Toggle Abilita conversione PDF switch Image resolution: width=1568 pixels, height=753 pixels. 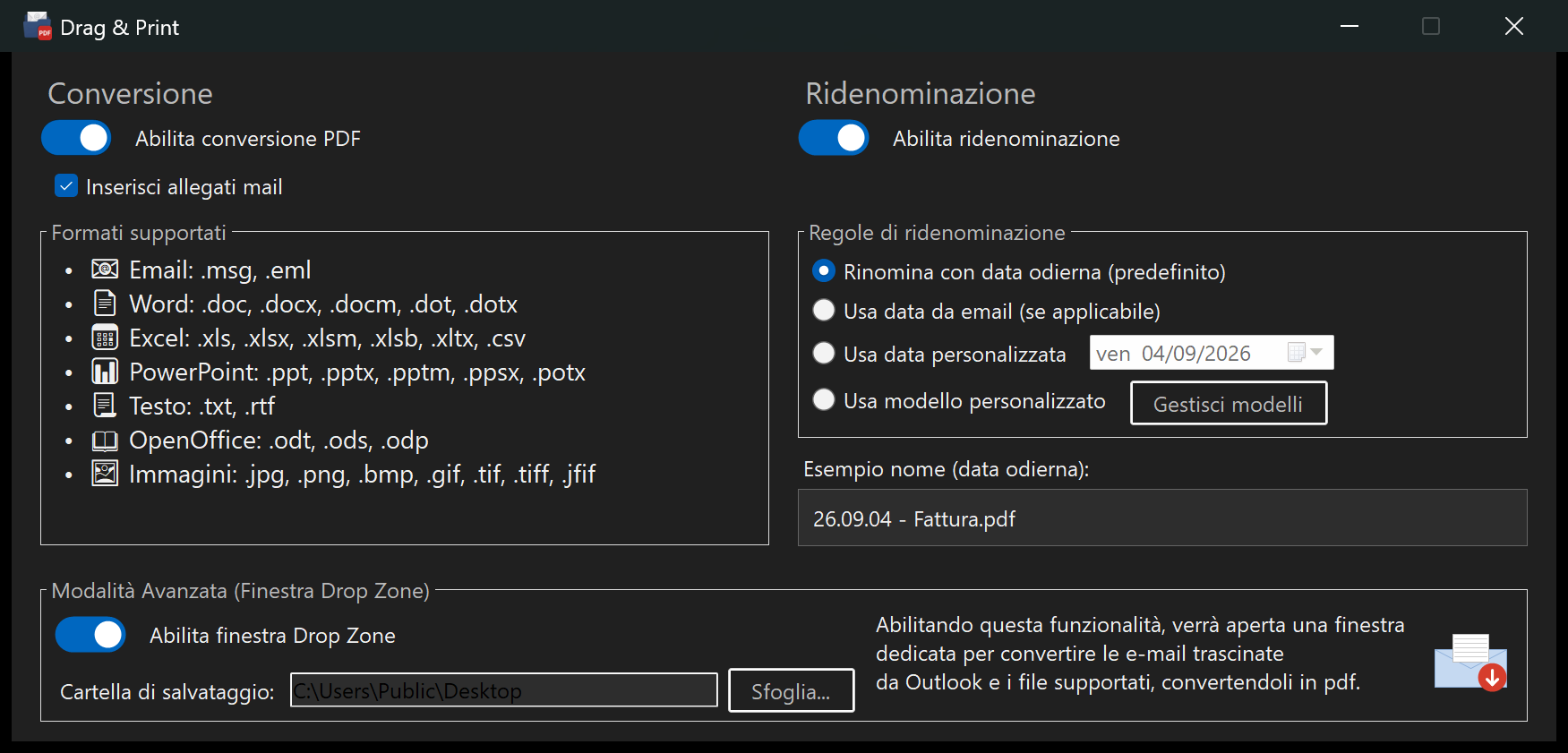(x=76, y=138)
